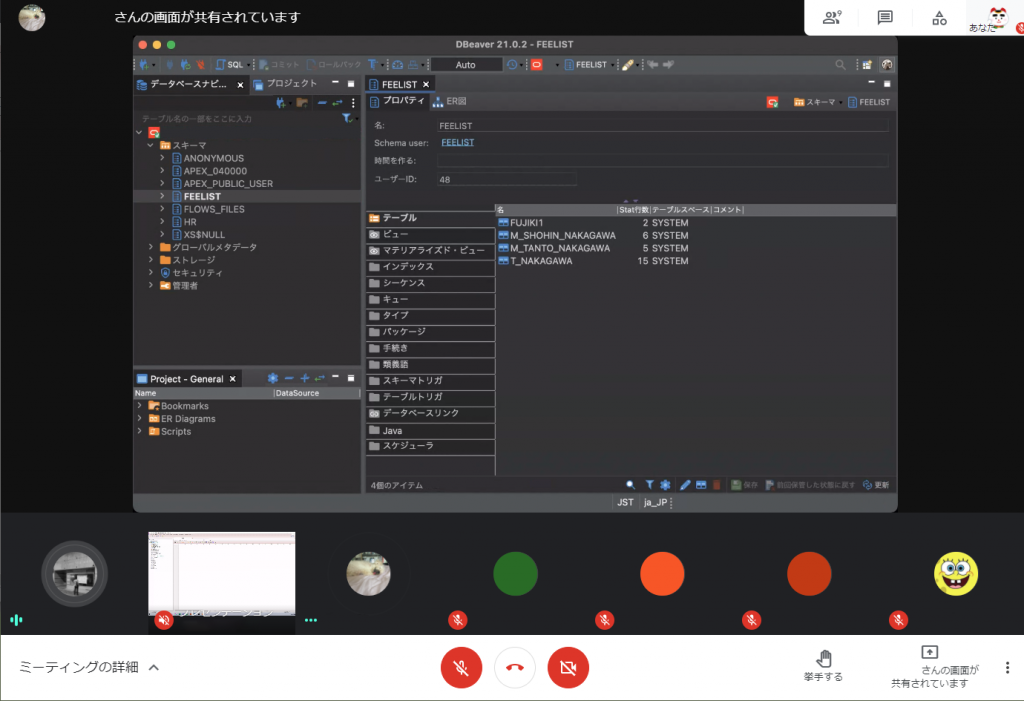The height and width of the screenshot is (701, 1024).
Task: Click the shared screen presentation thumbnail
Action: (221, 574)
